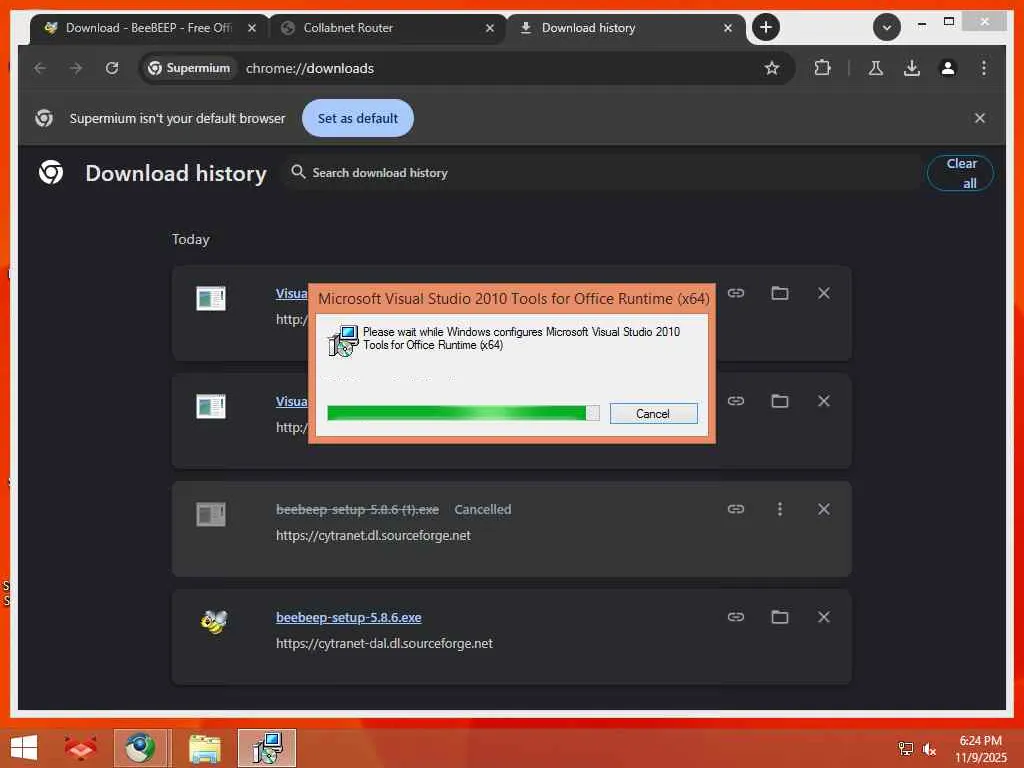Open the first Visual download file link
Screen dimensions: 1024x768
(x=291, y=294)
